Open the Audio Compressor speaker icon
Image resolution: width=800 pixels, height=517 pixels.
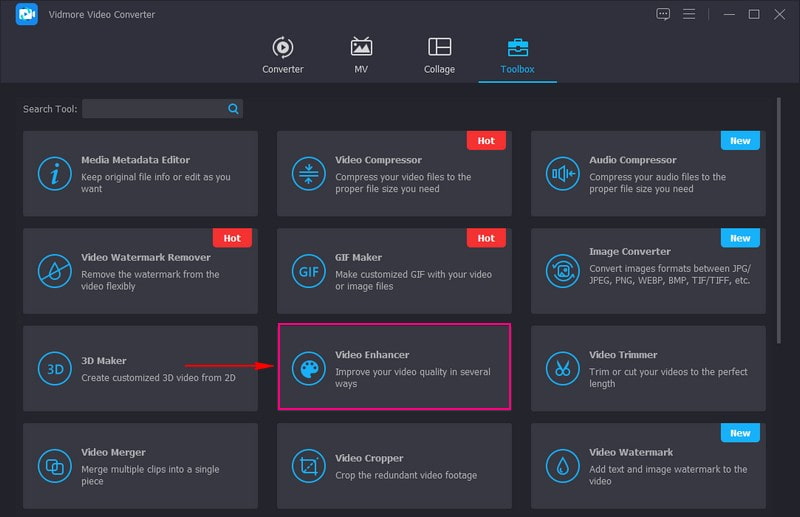pos(562,174)
